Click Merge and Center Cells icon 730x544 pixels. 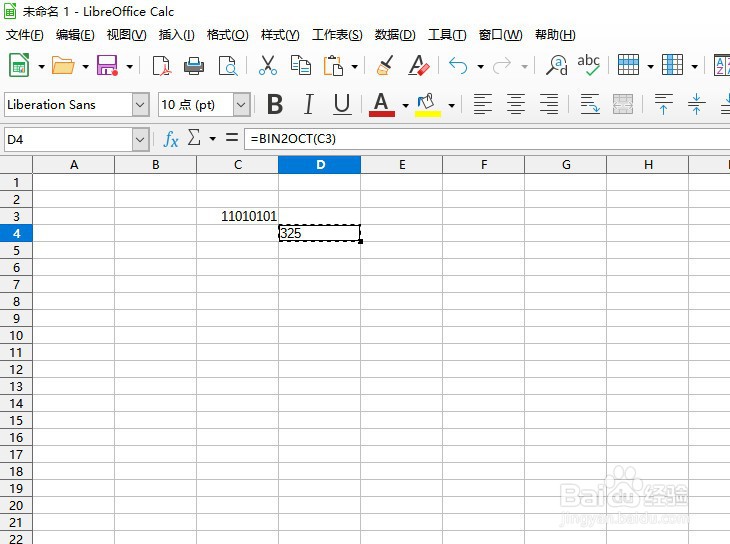(x=623, y=104)
